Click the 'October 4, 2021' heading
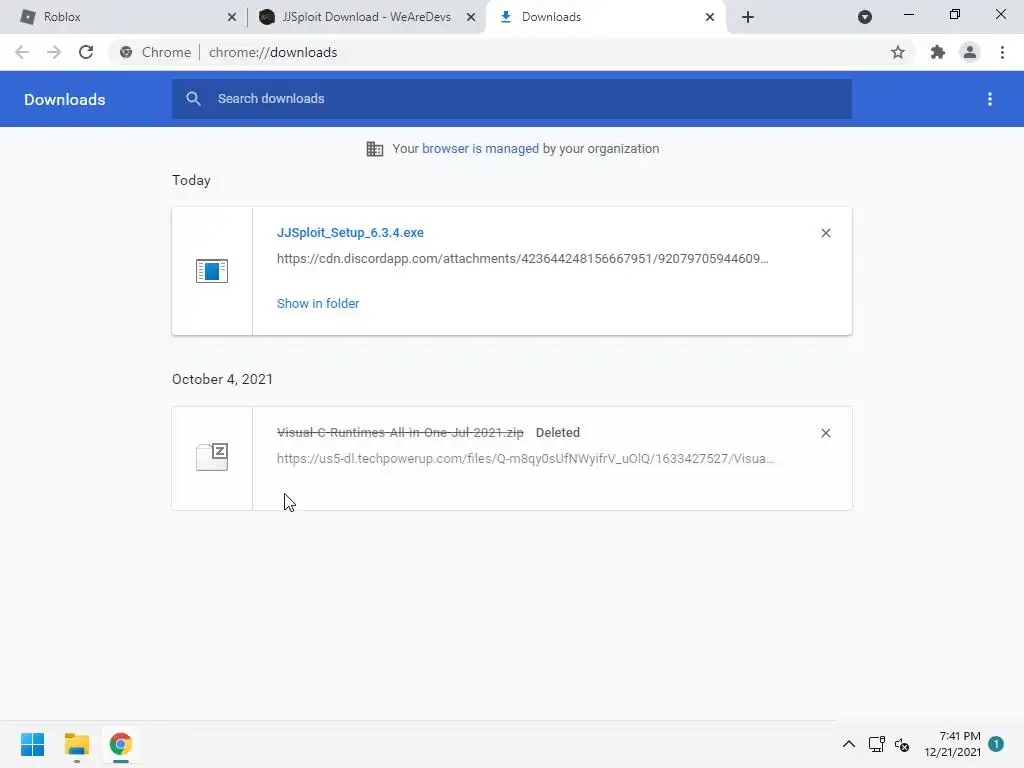This screenshot has width=1024, height=768. (x=222, y=379)
